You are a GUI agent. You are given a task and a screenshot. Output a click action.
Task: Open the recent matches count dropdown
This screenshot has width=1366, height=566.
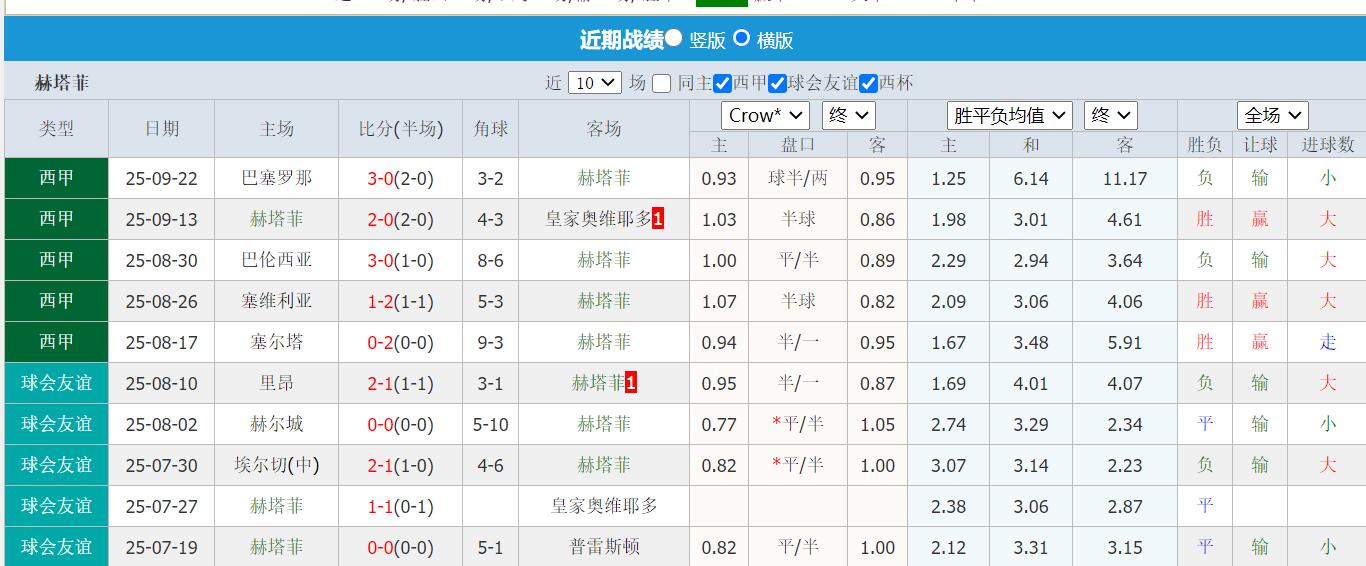pyautogui.click(x=595, y=83)
